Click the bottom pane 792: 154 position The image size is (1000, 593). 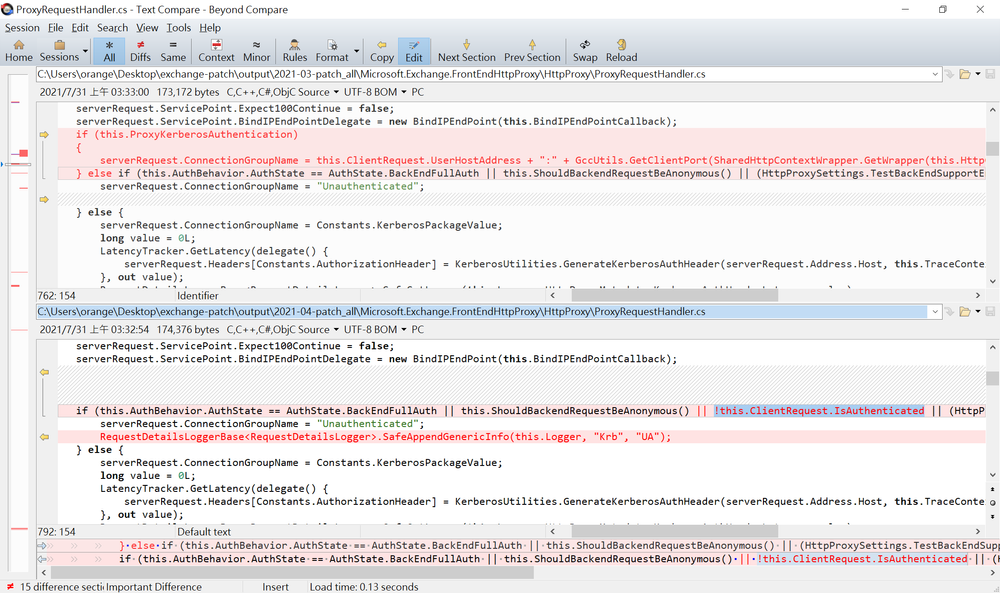(x=56, y=531)
